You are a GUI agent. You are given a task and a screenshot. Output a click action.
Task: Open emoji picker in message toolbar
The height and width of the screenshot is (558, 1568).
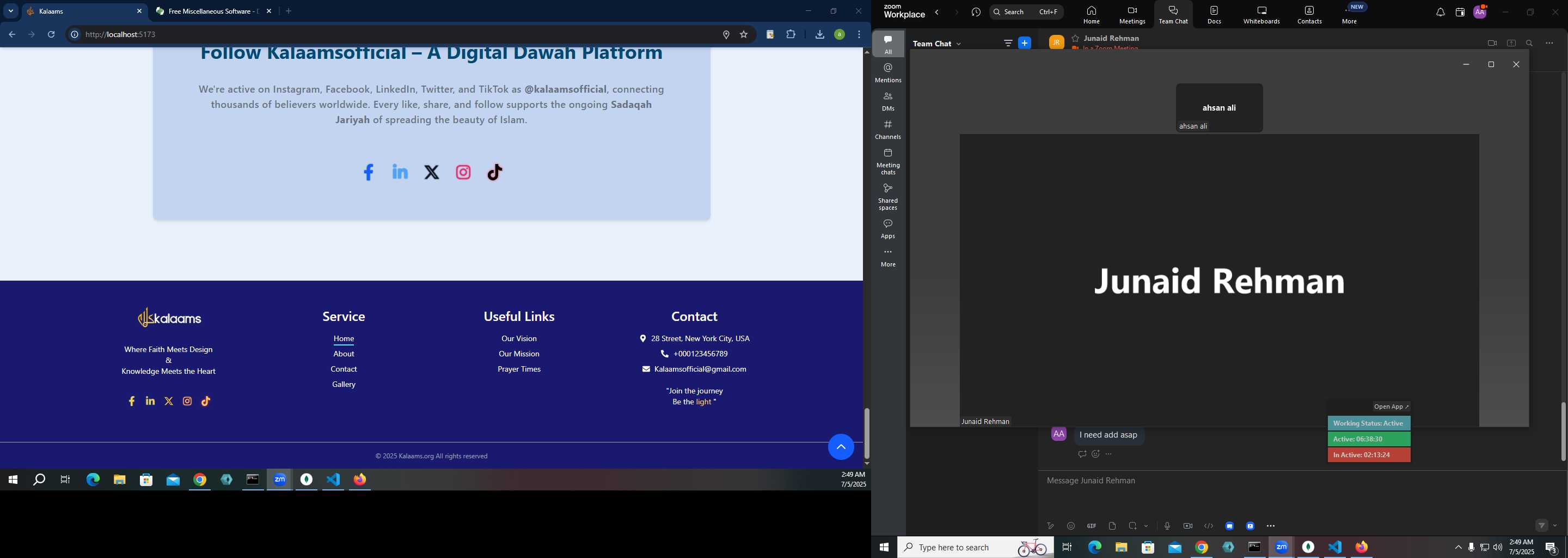(x=1071, y=526)
